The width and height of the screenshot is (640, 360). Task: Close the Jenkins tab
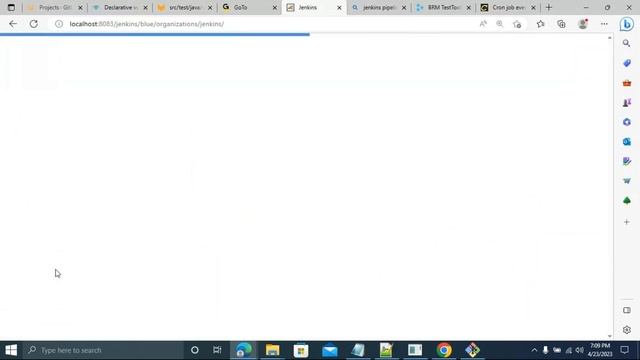coord(339,8)
